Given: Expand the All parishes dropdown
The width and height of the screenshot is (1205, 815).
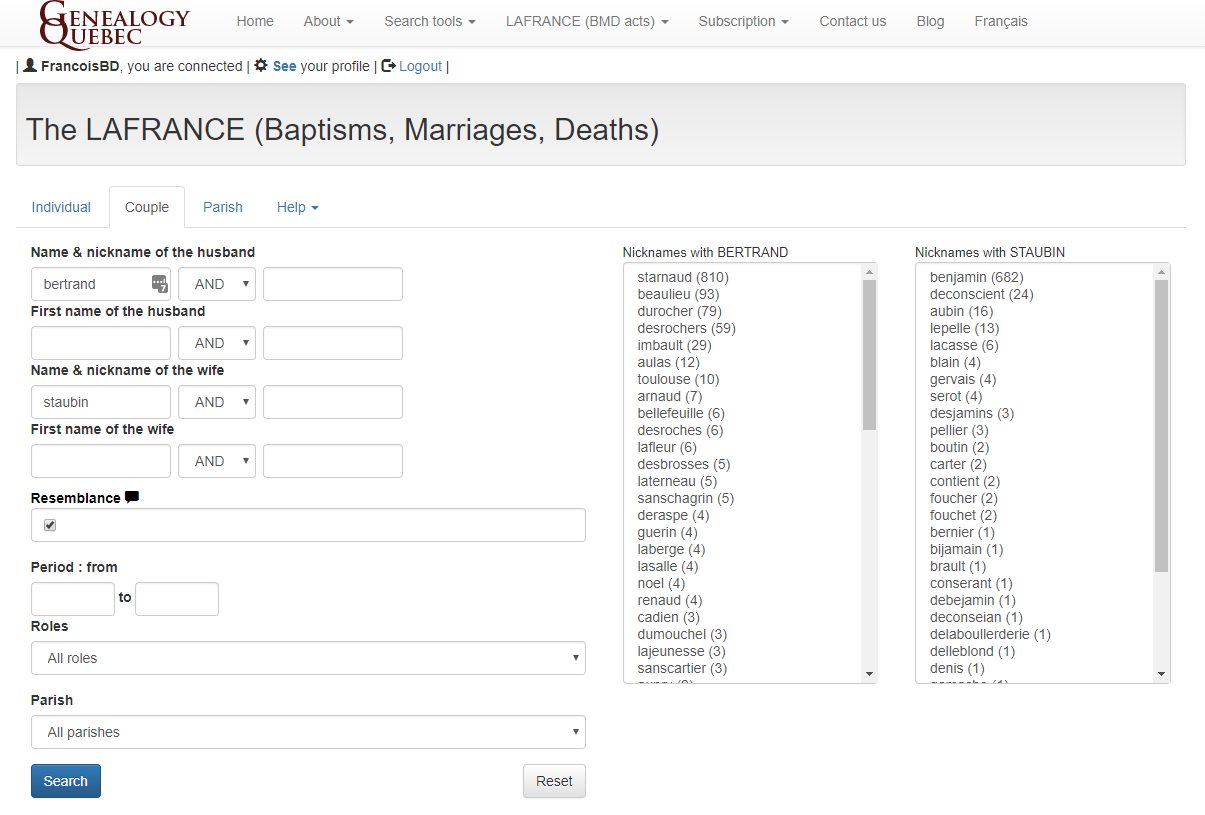Looking at the screenshot, I should (308, 732).
